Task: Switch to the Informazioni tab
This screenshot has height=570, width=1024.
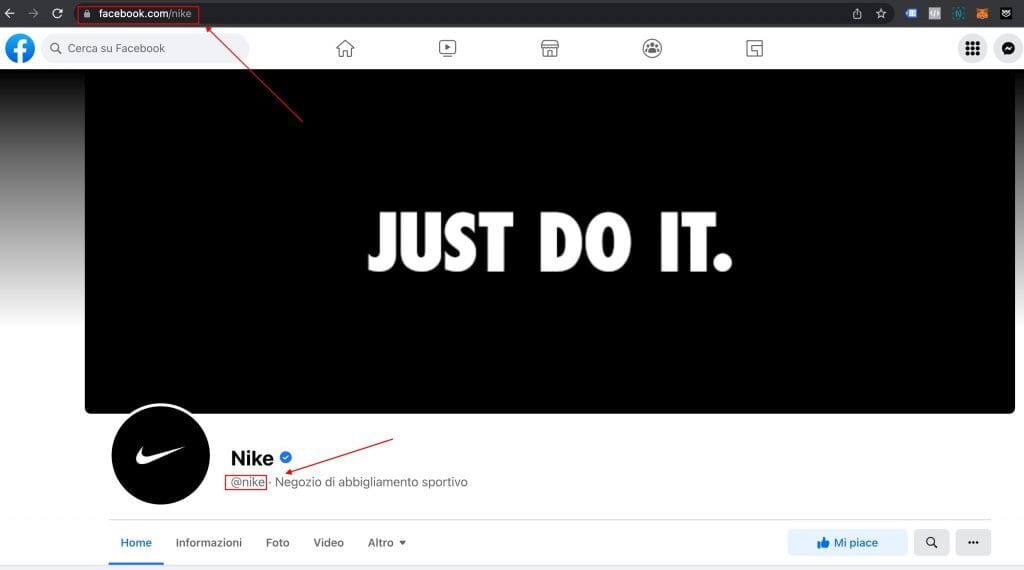Action: (209, 543)
